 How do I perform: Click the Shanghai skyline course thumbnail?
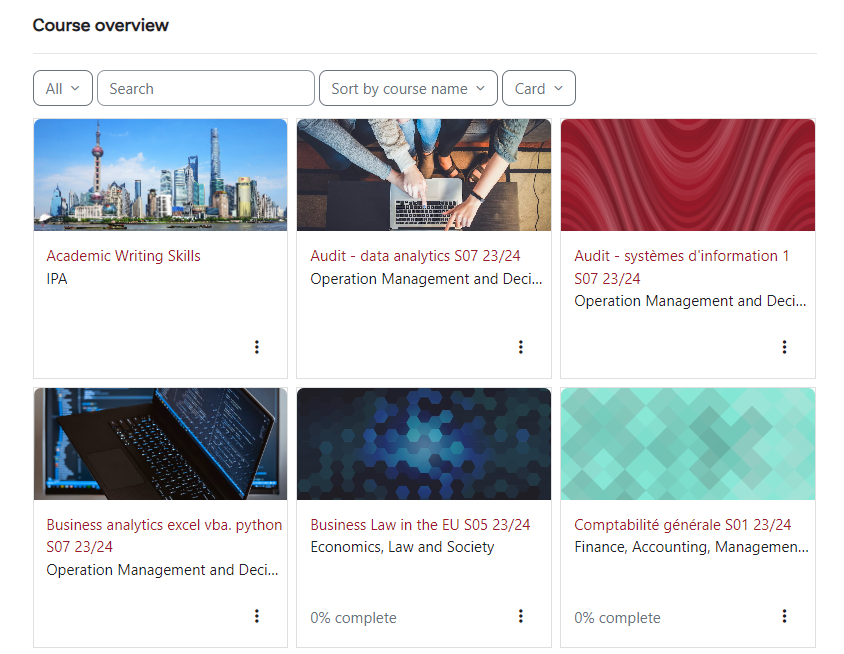[160, 175]
